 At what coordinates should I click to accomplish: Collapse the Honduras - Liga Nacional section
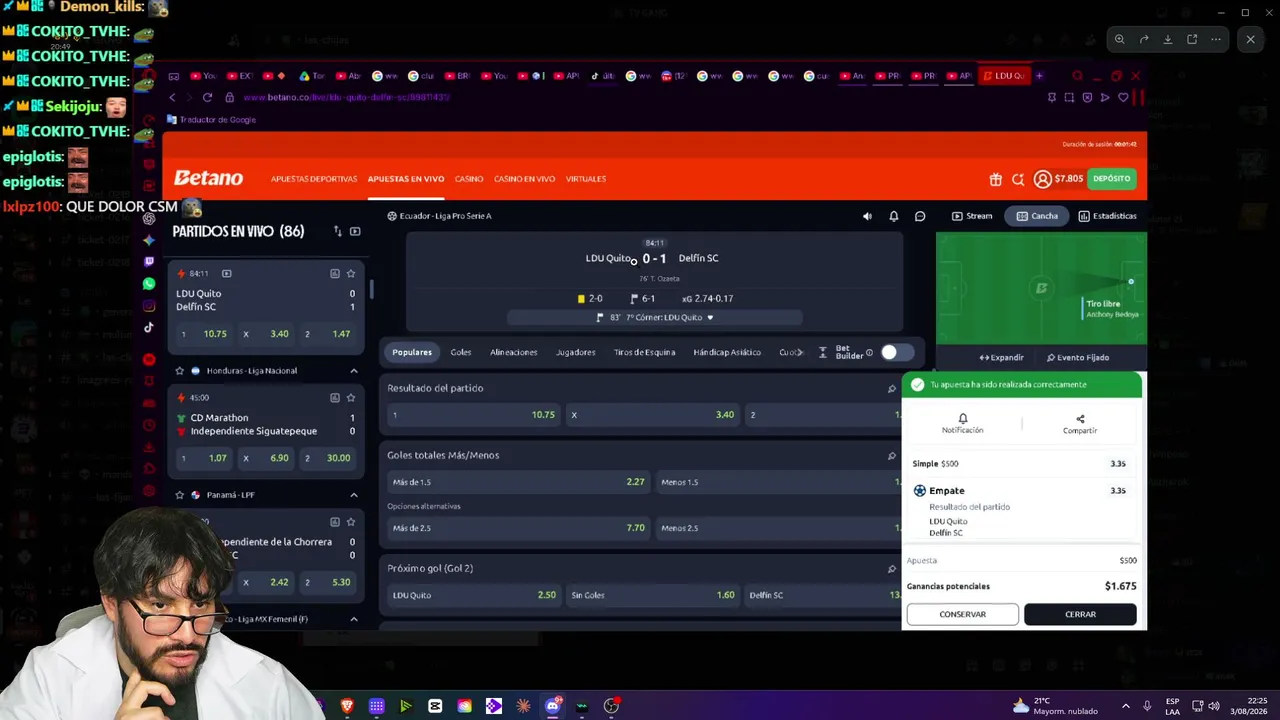(353, 371)
